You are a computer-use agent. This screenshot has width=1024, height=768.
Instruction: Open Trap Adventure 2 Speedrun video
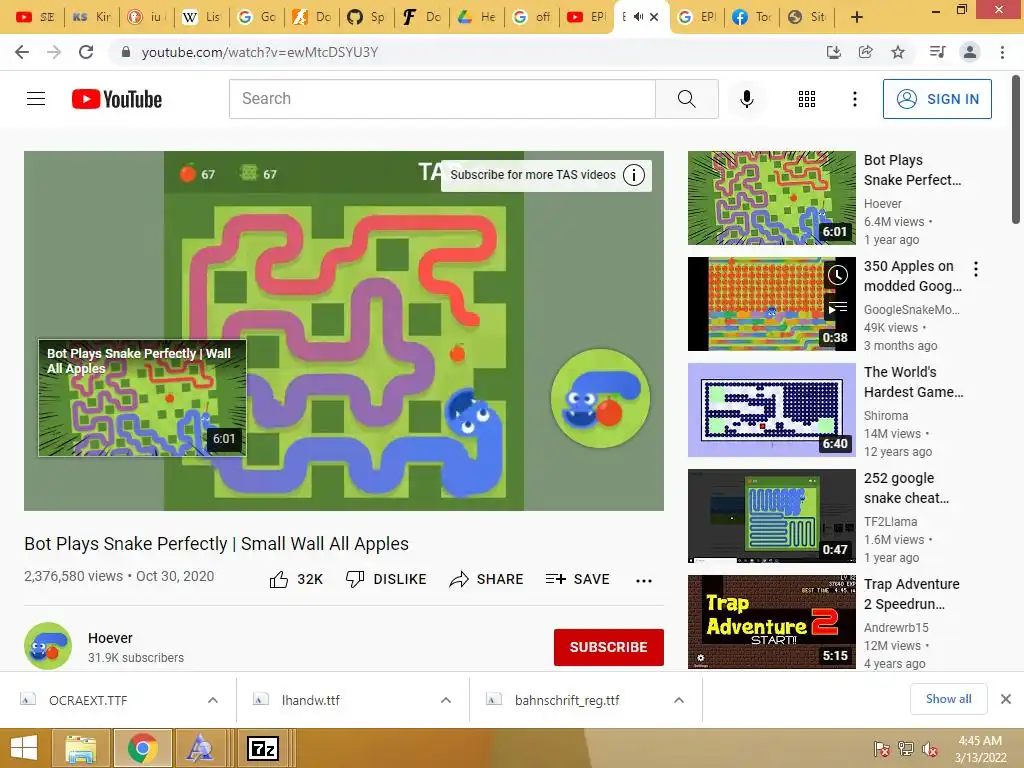click(771, 622)
